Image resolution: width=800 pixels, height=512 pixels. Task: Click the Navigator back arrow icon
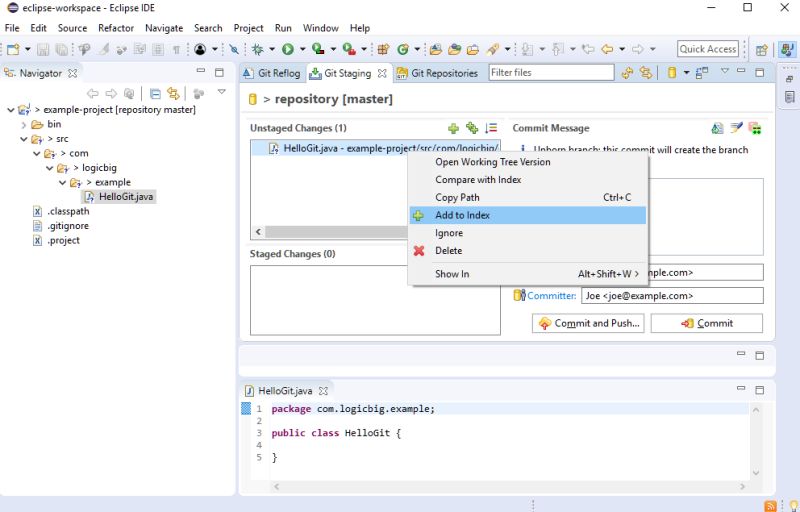coord(92,93)
